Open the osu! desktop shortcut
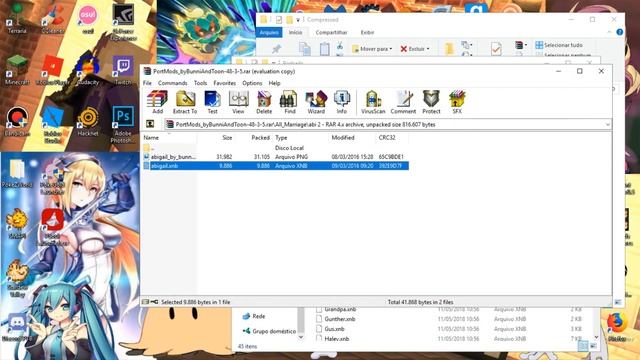 (x=88, y=20)
